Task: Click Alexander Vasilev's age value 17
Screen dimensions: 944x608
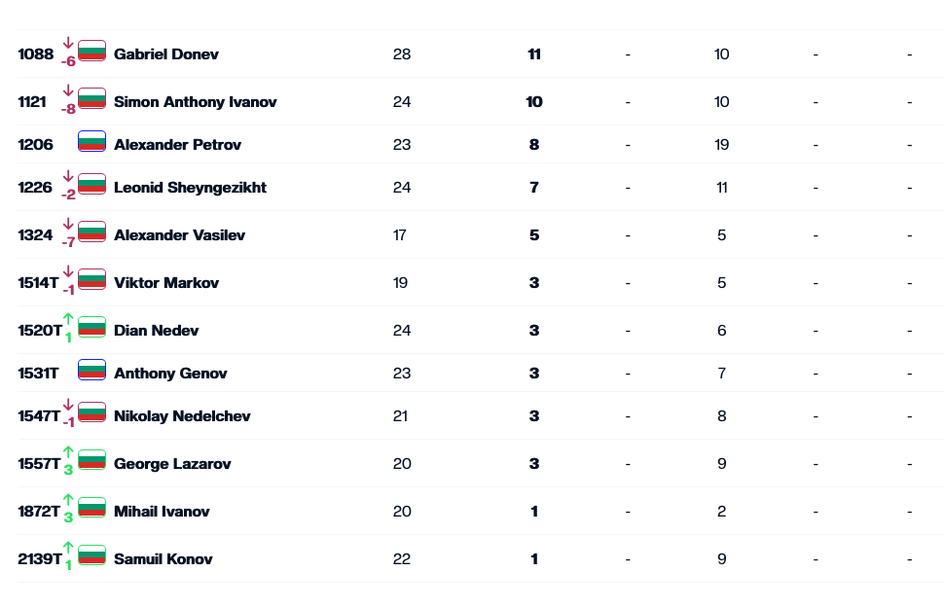Action: pos(400,235)
